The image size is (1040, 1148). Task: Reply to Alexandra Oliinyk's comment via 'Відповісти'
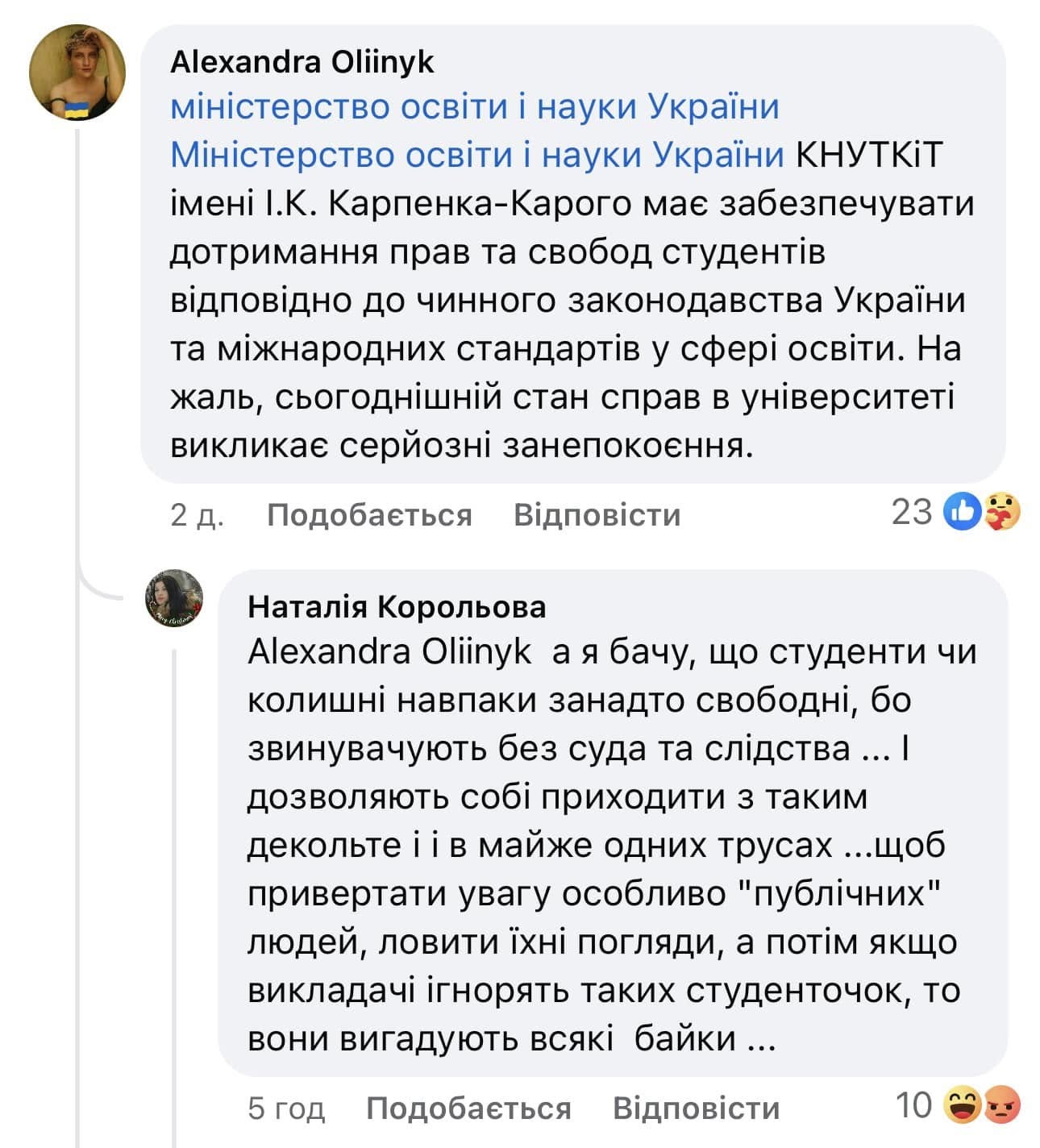point(597,514)
